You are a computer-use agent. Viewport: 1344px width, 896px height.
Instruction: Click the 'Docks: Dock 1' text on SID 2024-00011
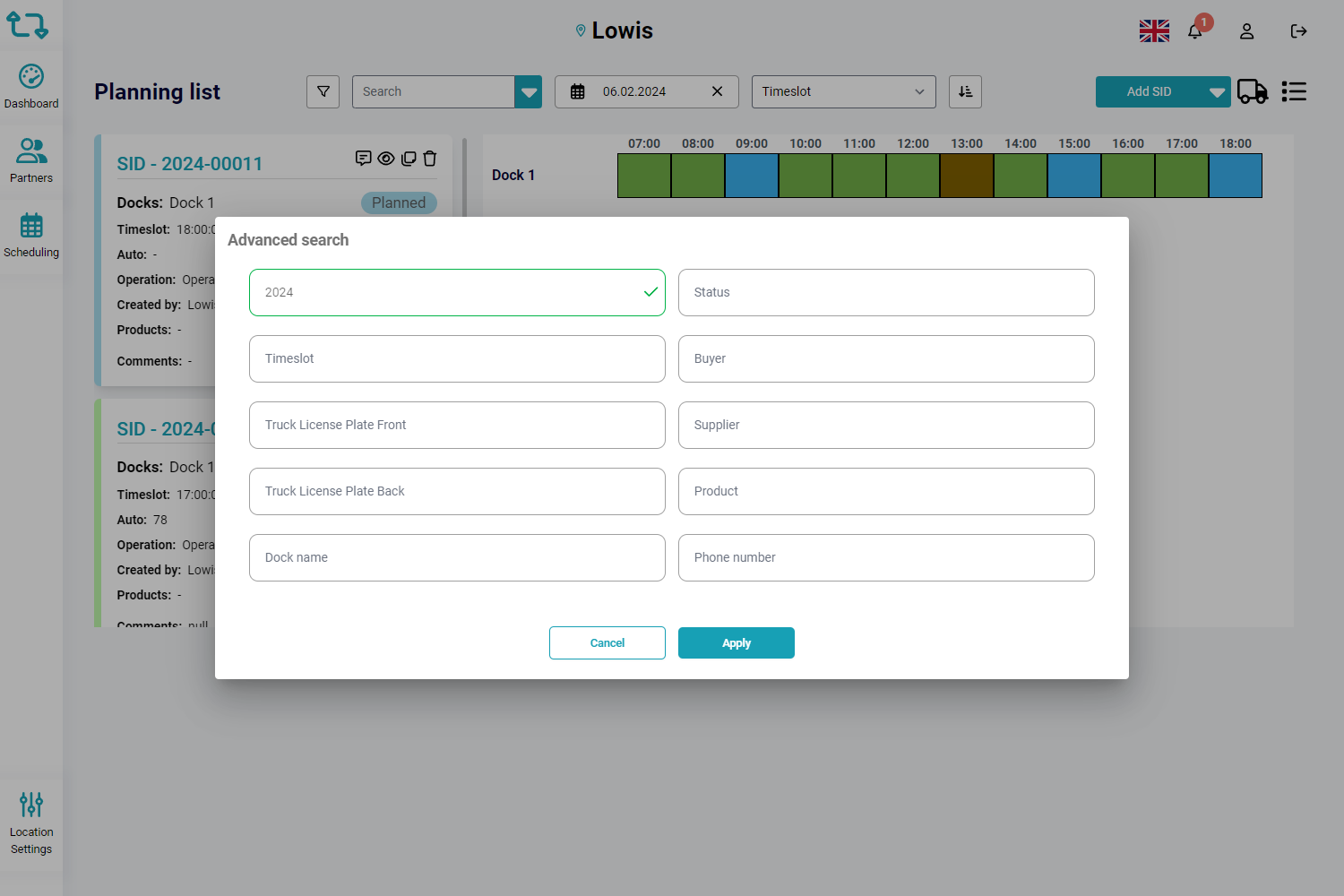click(166, 203)
